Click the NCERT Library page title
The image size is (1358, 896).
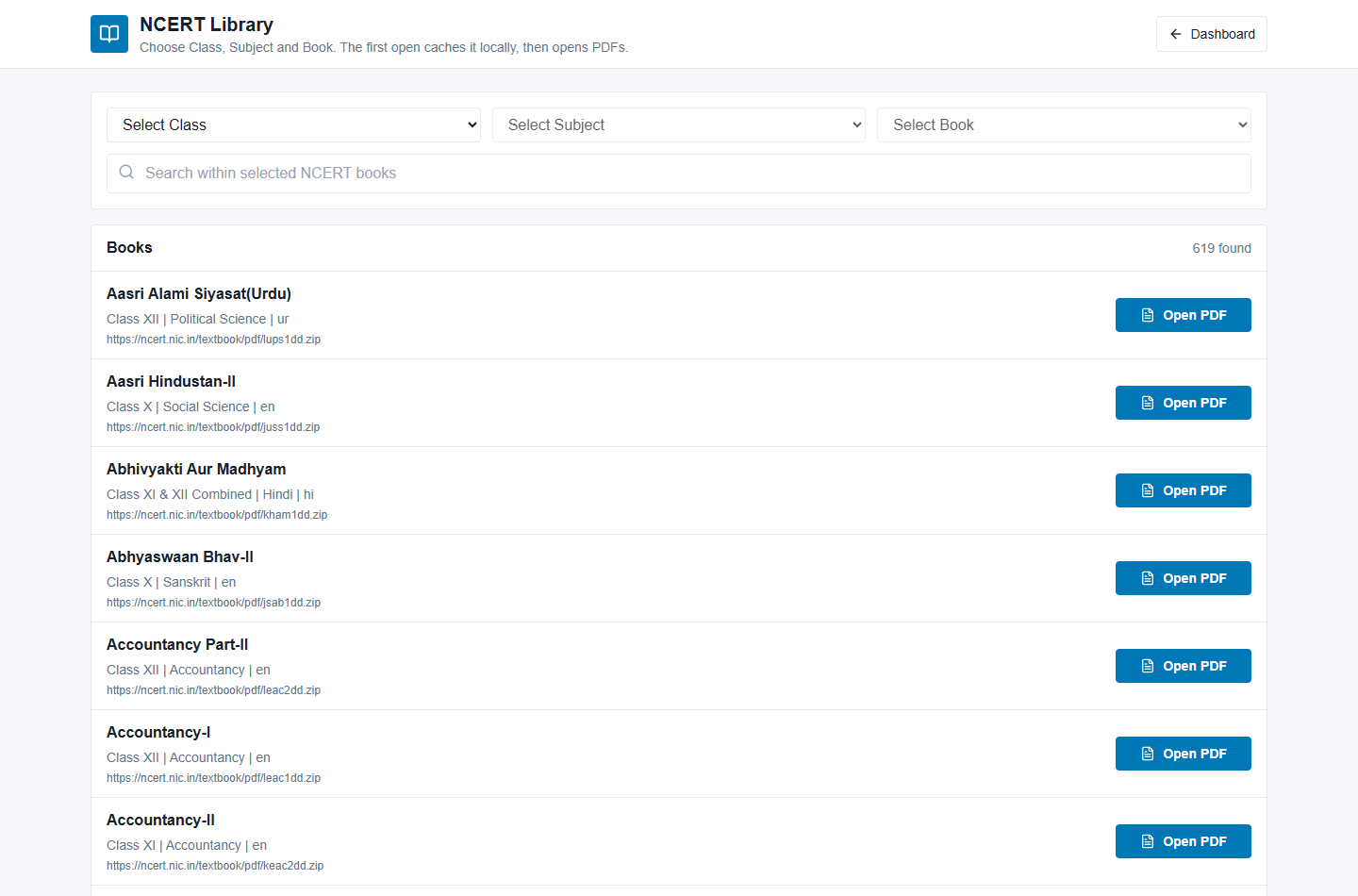[x=207, y=25]
